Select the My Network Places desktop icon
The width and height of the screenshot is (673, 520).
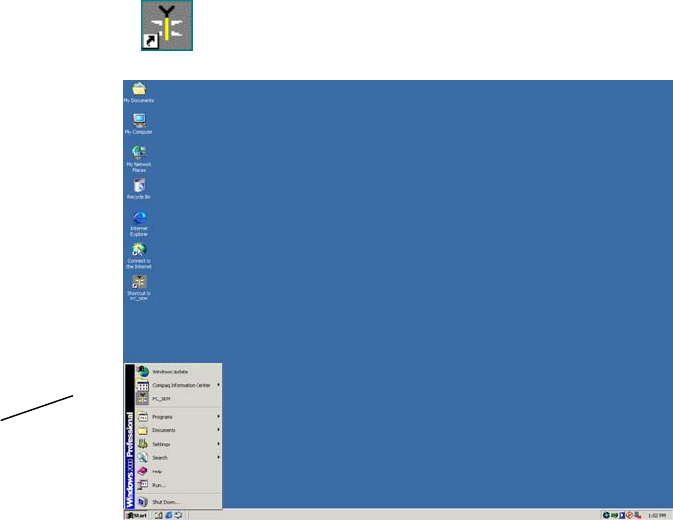coord(139,158)
